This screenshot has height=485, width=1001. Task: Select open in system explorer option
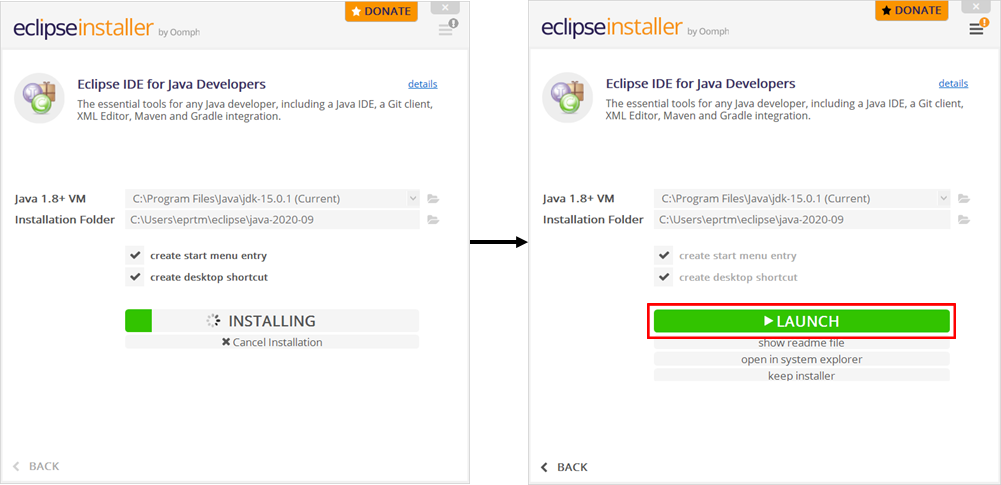pyautogui.click(x=802, y=359)
